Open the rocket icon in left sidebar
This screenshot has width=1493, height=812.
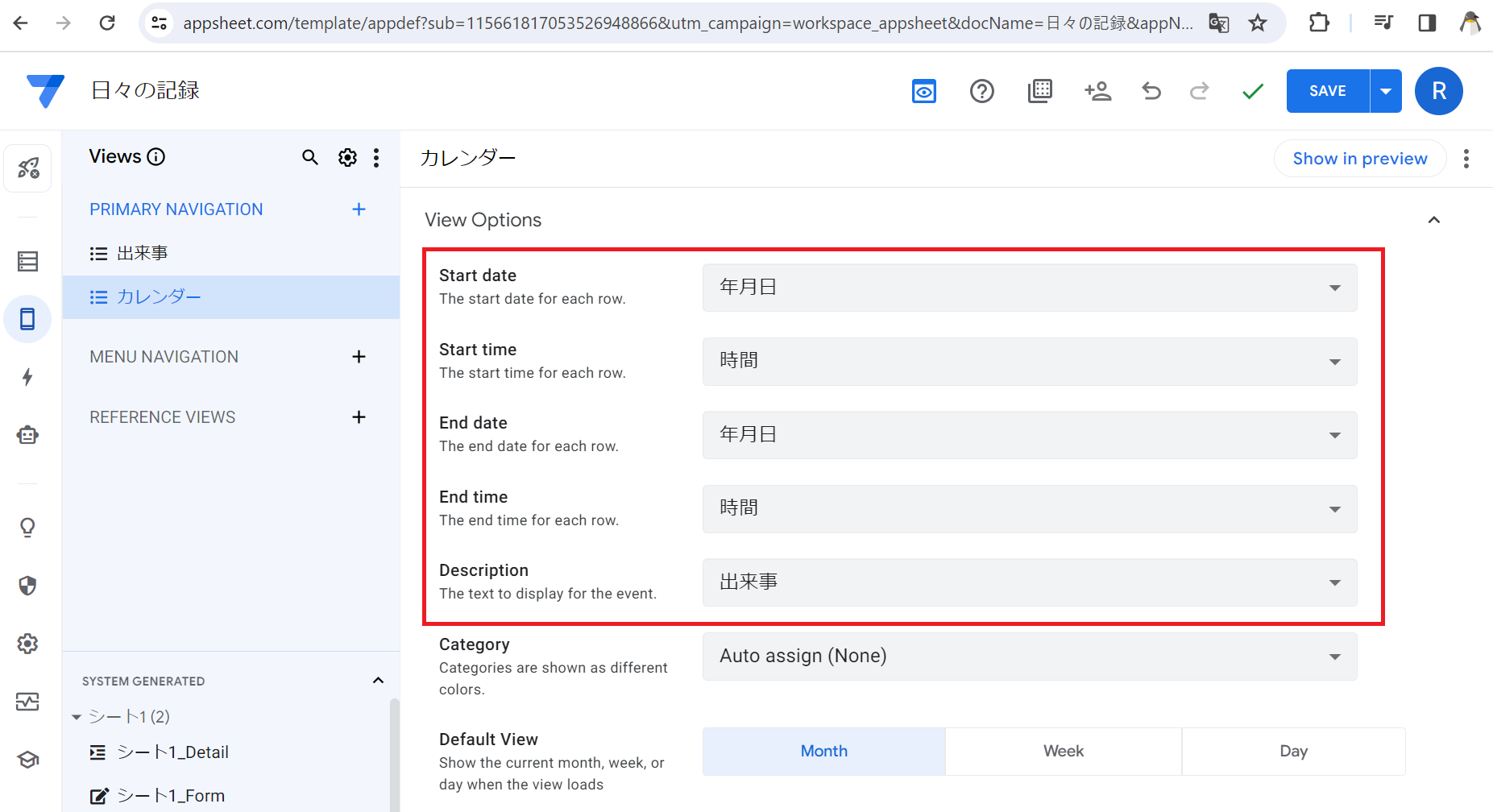point(28,168)
